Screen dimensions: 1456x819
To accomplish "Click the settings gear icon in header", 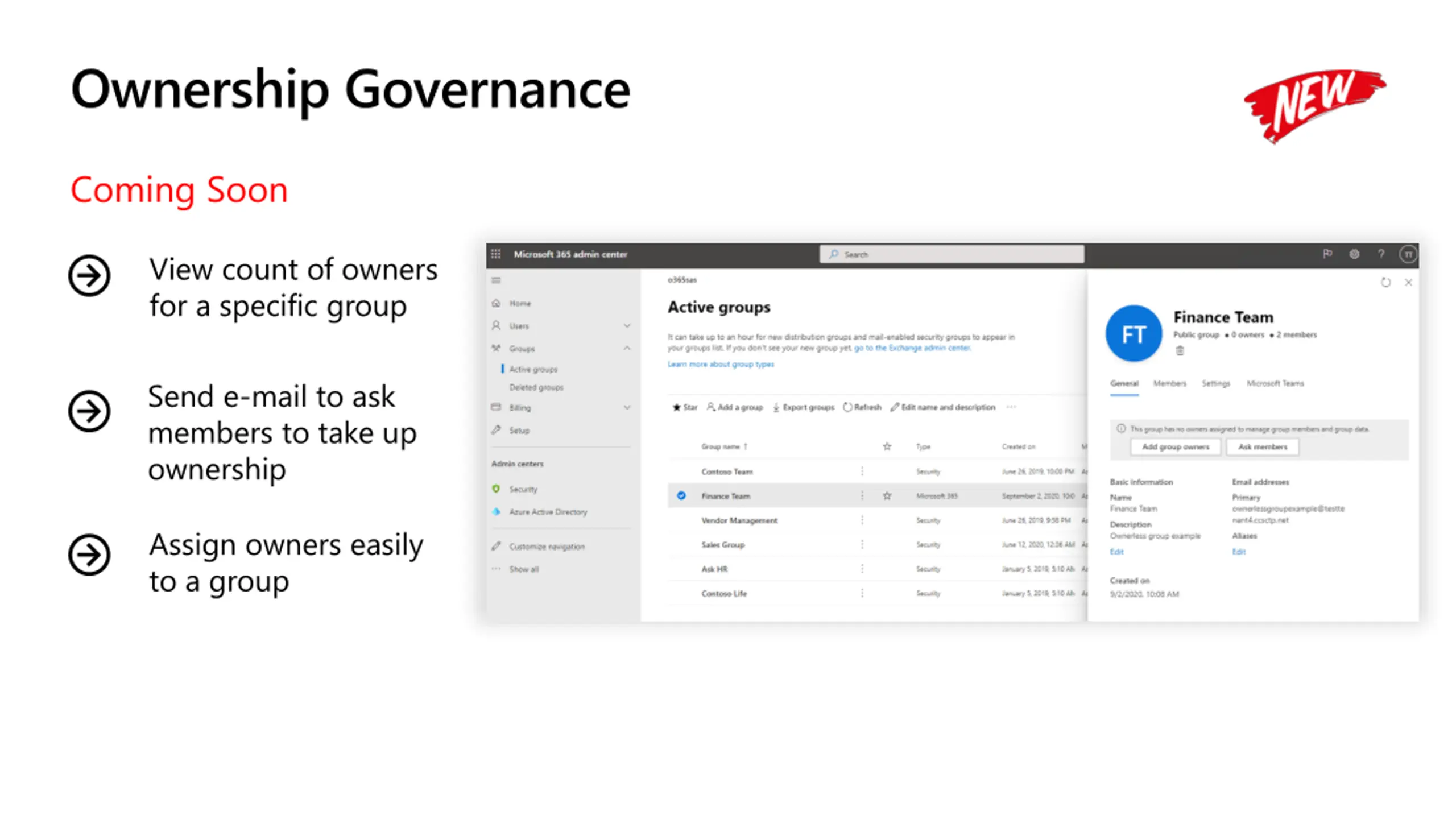I will tap(1354, 254).
